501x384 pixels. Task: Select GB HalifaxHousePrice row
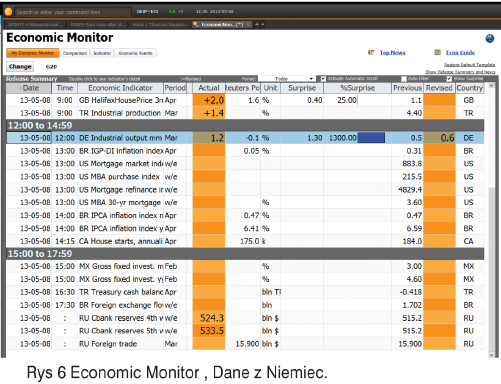[245, 100]
